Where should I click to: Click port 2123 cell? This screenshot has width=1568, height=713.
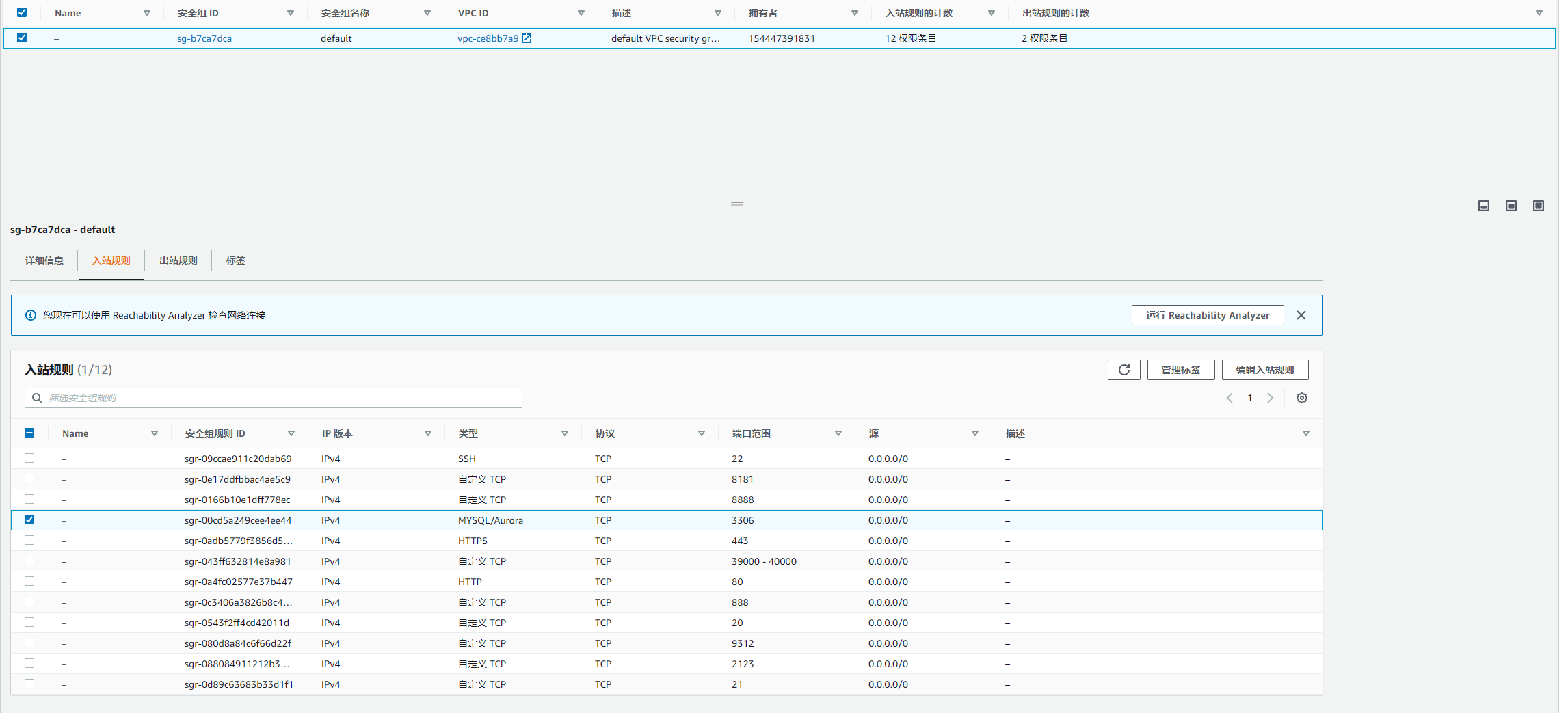(x=743, y=664)
